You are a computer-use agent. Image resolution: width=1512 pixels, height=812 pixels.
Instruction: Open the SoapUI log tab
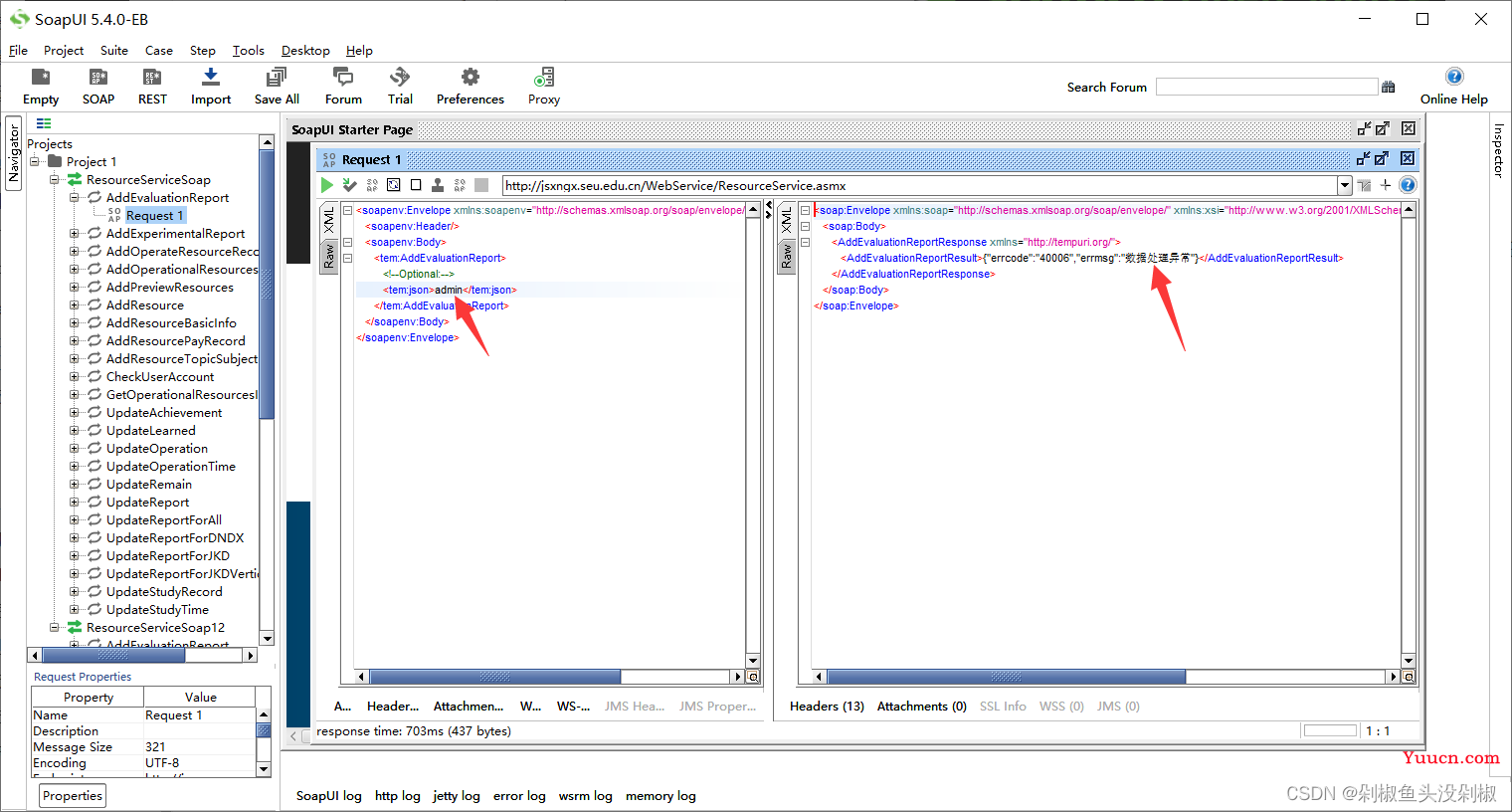[x=329, y=795]
